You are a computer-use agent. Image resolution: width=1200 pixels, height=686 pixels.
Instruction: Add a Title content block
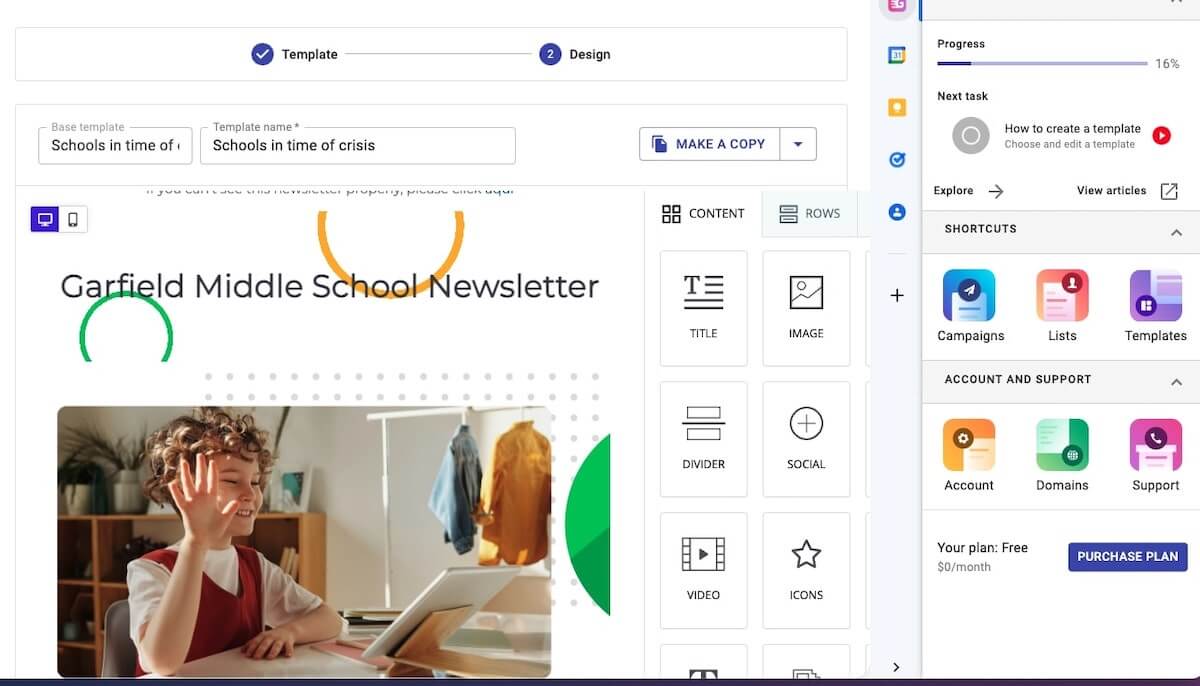703,308
